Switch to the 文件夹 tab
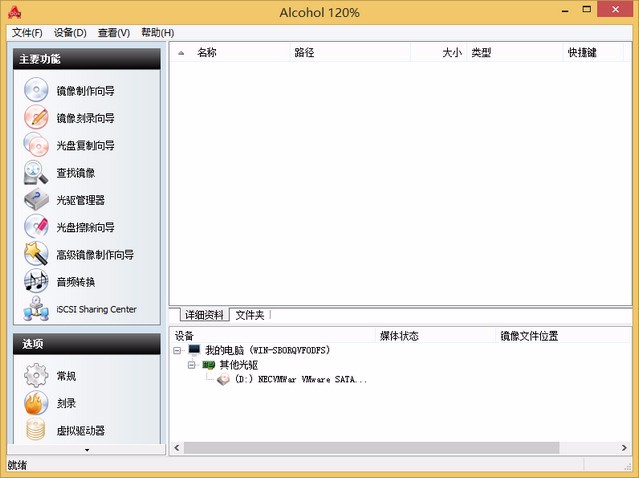This screenshot has height=478, width=639. tap(250, 315)
